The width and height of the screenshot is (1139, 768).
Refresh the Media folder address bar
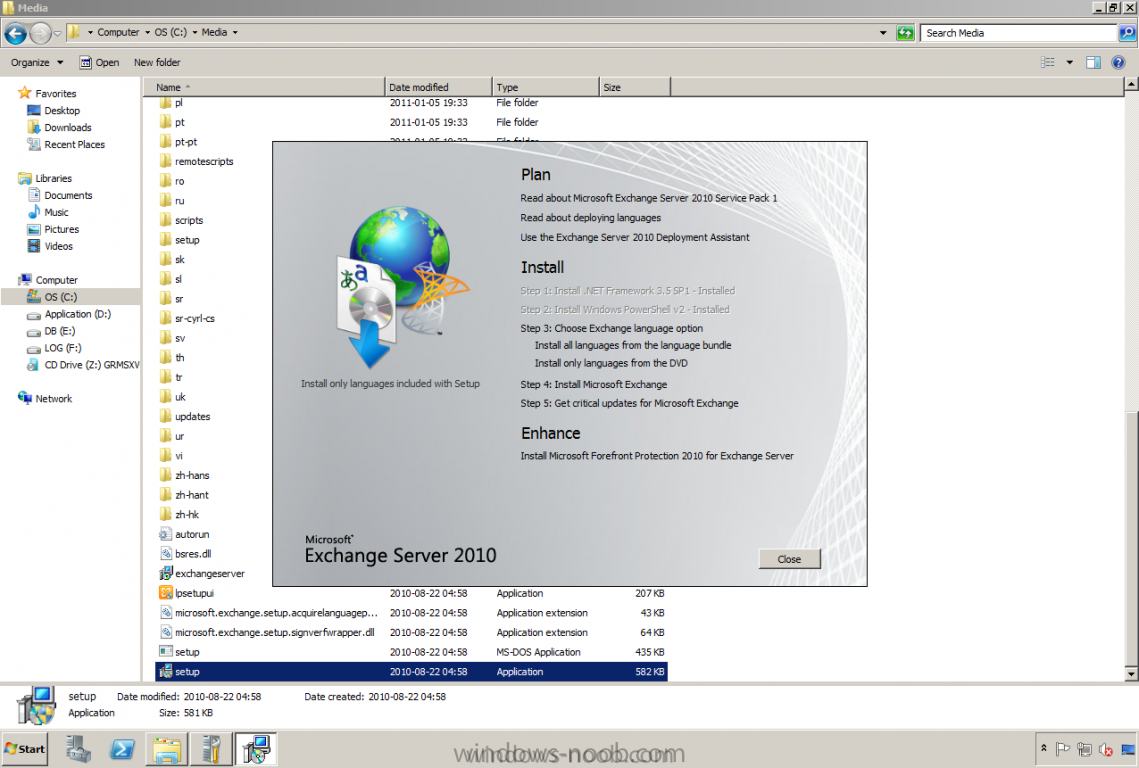coord(905,33)
